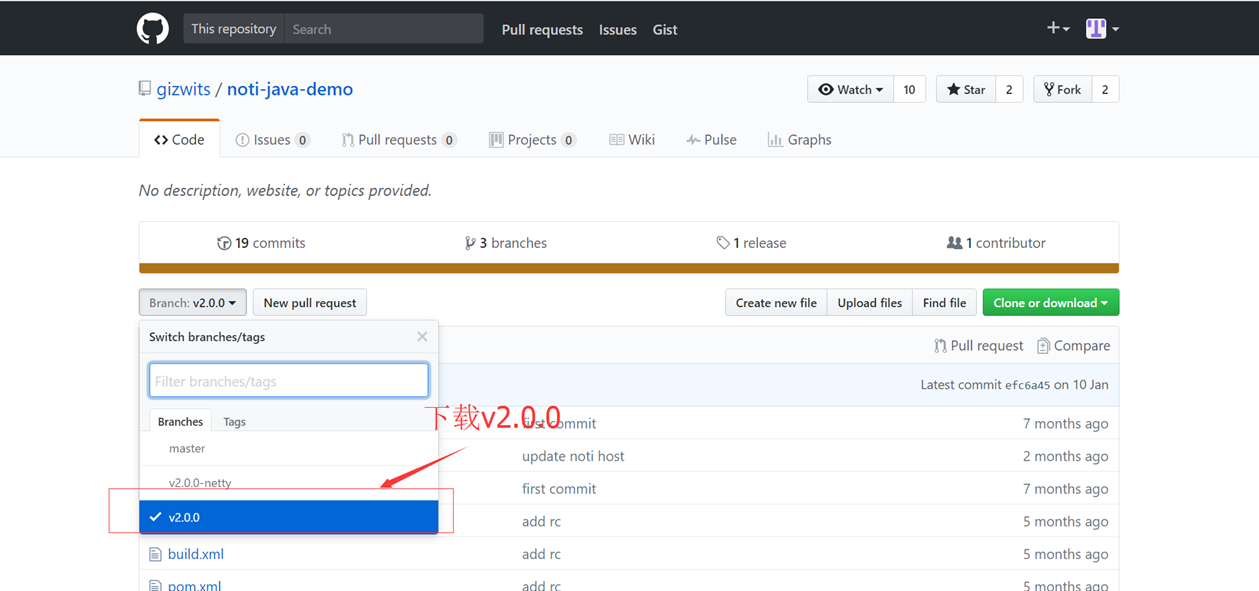Screen dimensions: 1259x591
Task: Click the release tag icon
Action: 723,243
